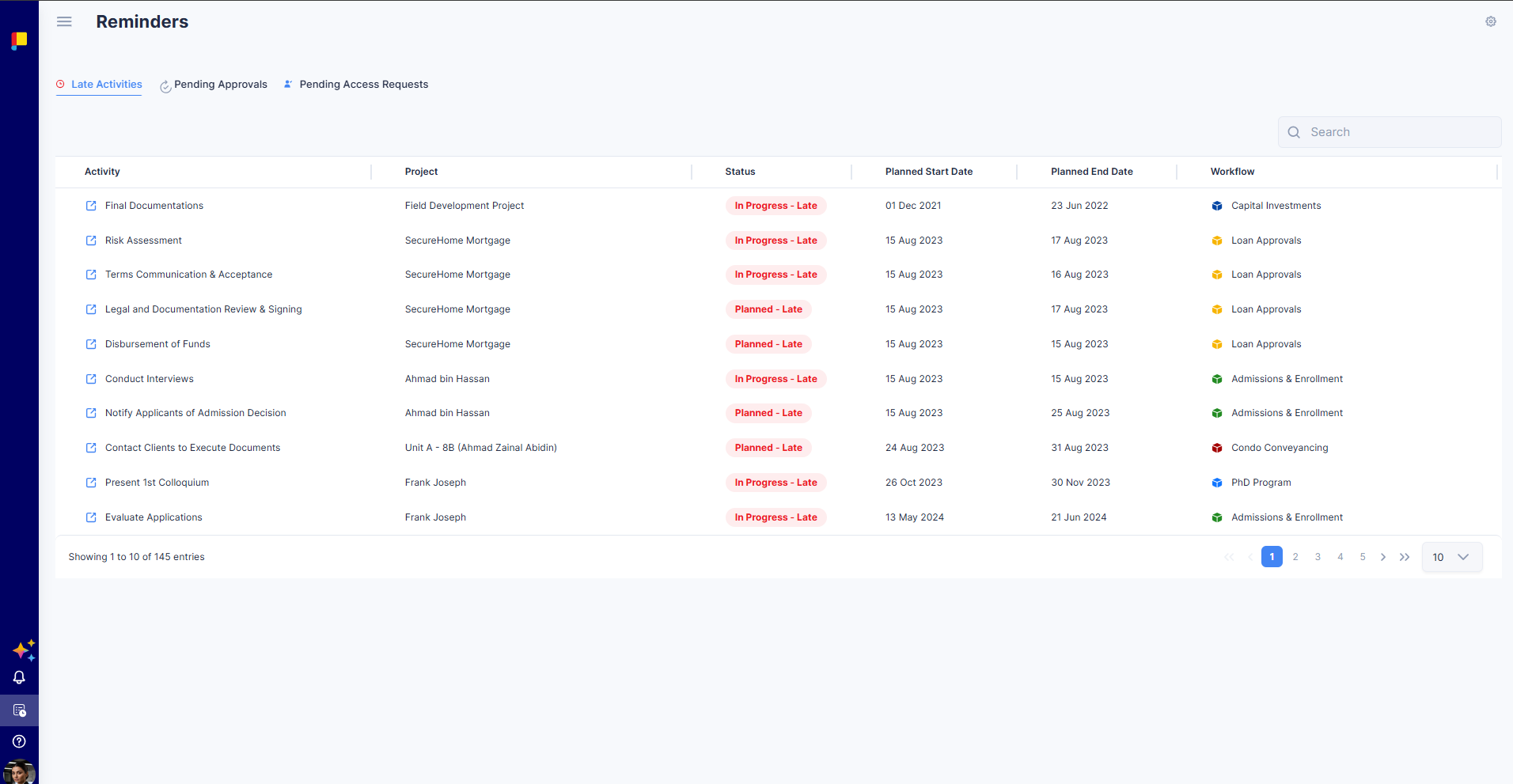Open settings gear at top right
The width and height of the screenshot is (1513, 784).
[x=1491, y=22]
